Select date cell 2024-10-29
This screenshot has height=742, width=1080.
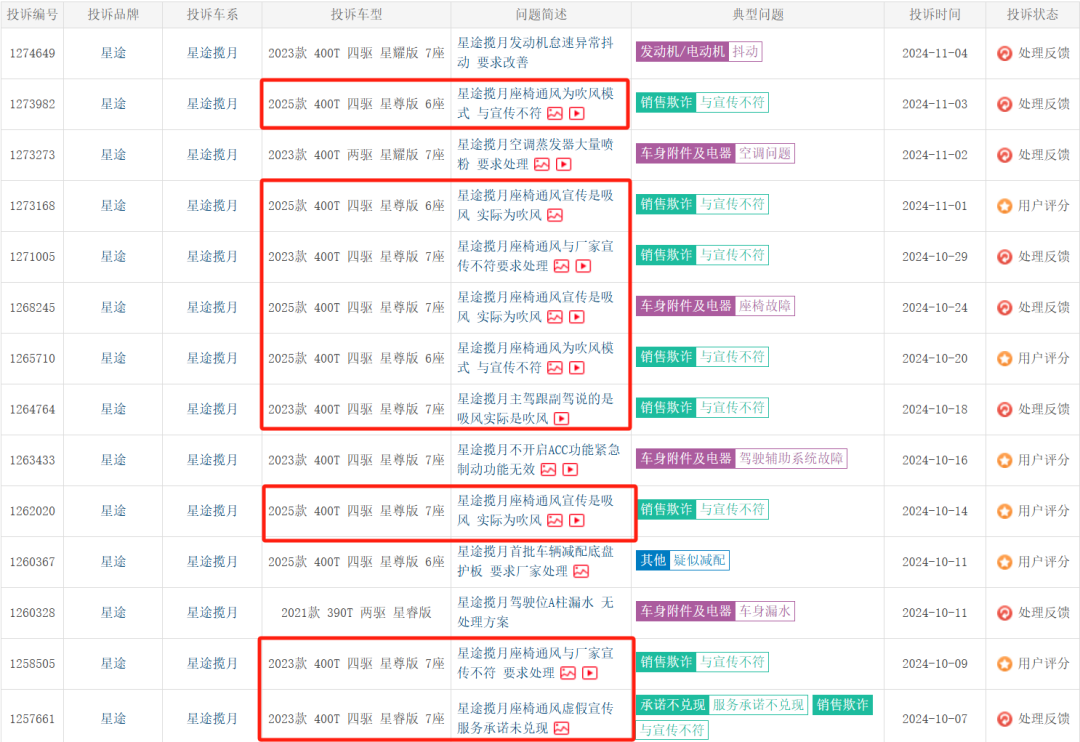tap(935, 257)
